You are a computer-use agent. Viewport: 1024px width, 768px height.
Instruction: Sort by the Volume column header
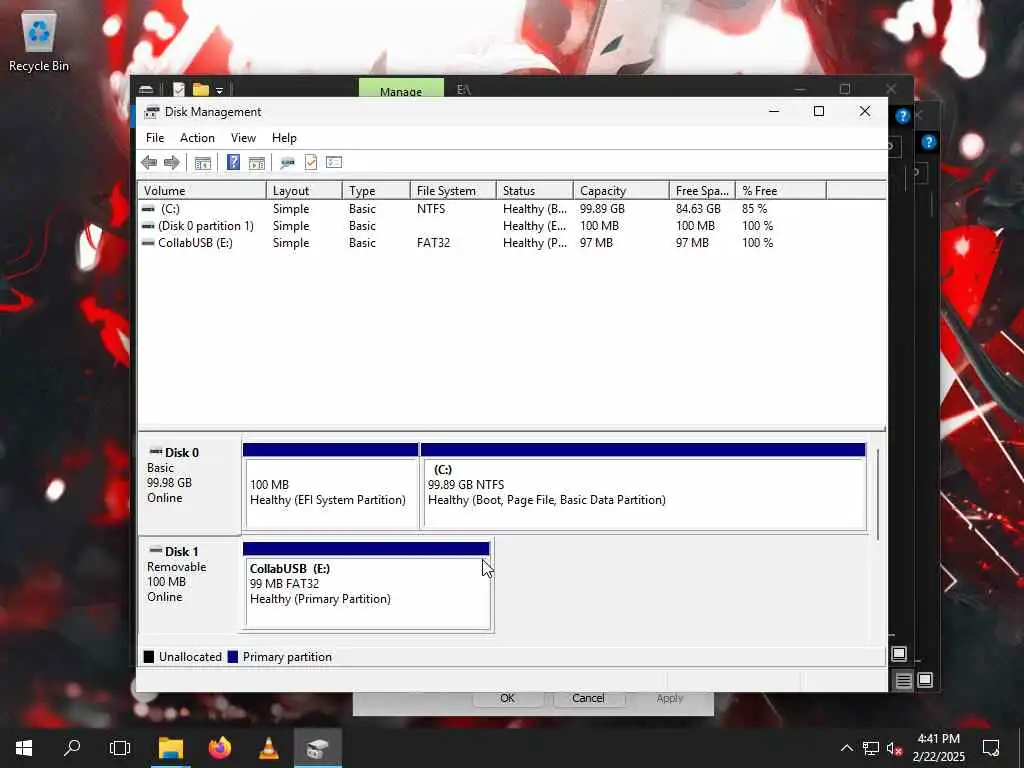coord(202,191)
